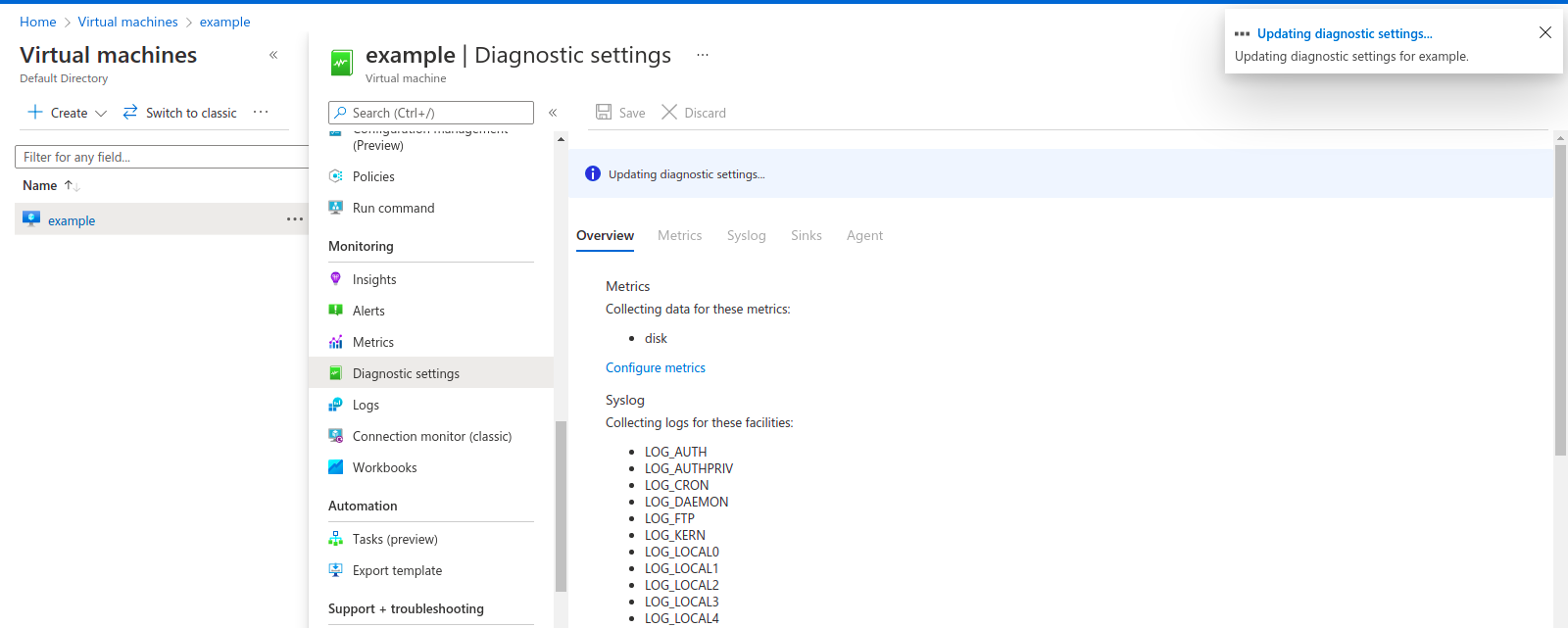1568x628 pixels.
Task: Click the Save disk icon
Action: click(x=604, y=112)
